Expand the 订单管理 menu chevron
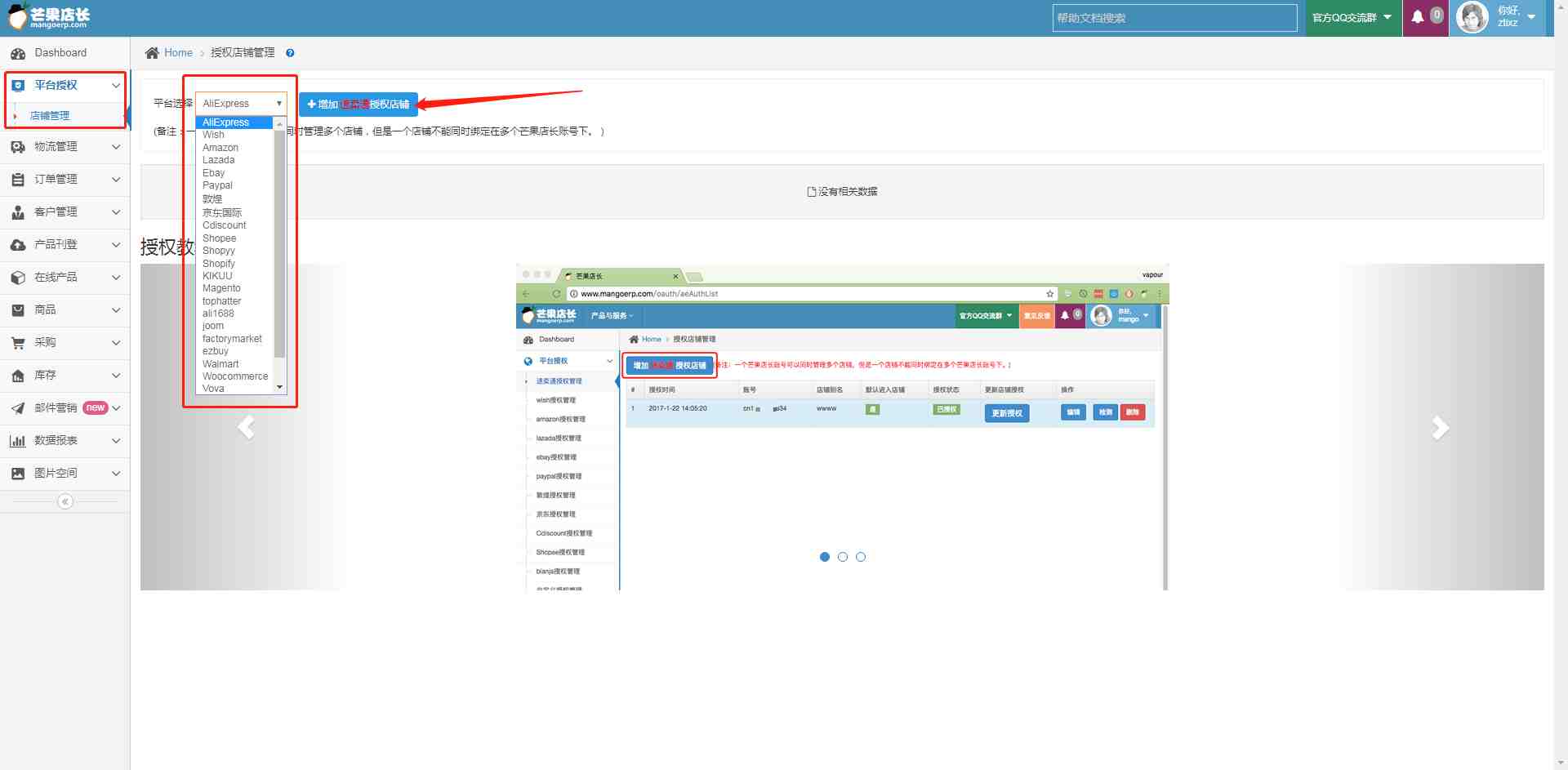 coord(116,180)
